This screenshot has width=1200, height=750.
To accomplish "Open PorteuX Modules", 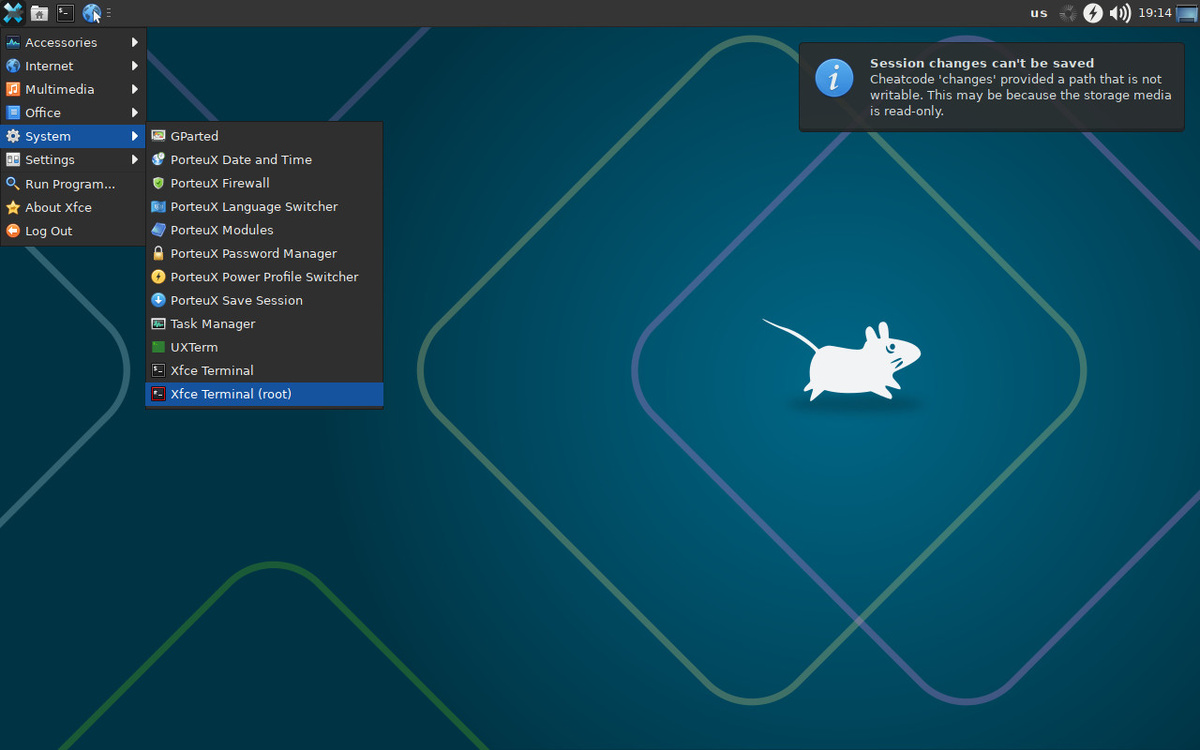I will pyautogui.click(x=264, y=230).
